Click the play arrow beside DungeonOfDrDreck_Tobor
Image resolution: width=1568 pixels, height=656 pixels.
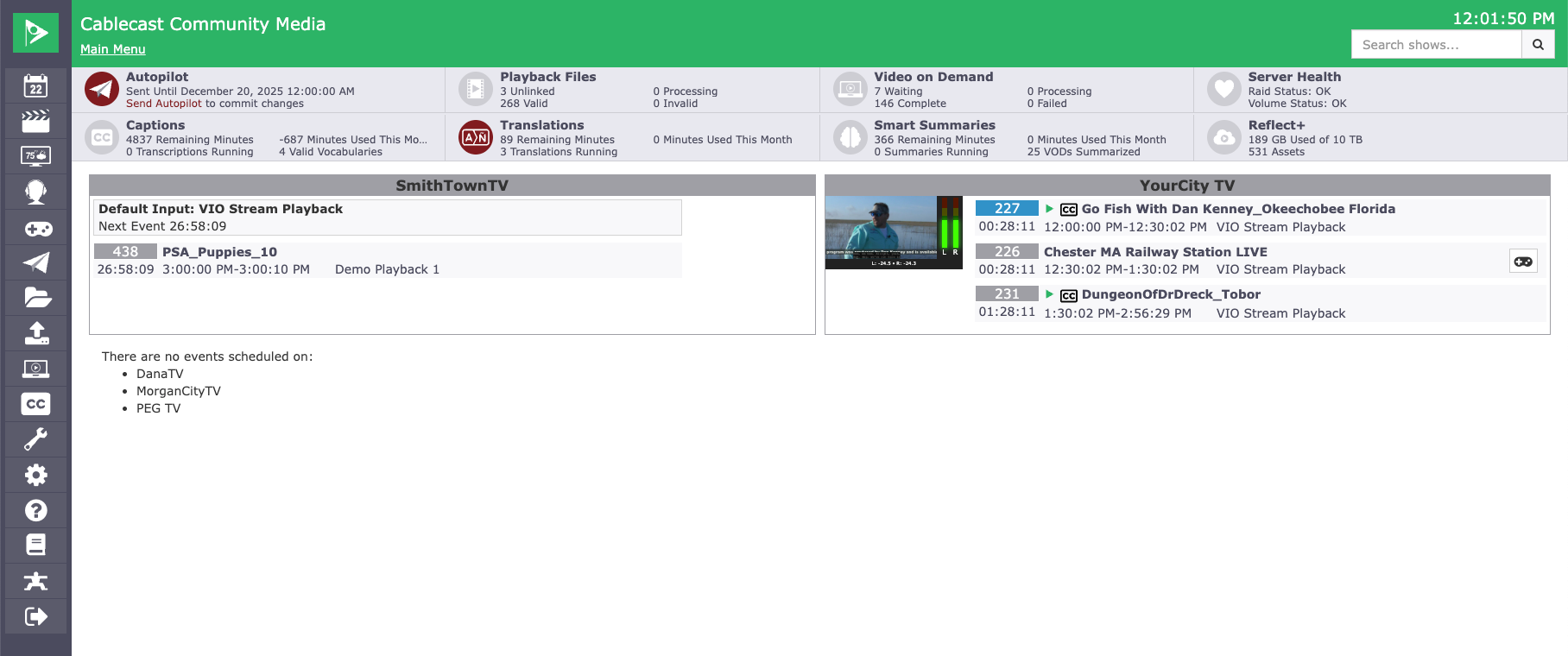[1049, 294]
